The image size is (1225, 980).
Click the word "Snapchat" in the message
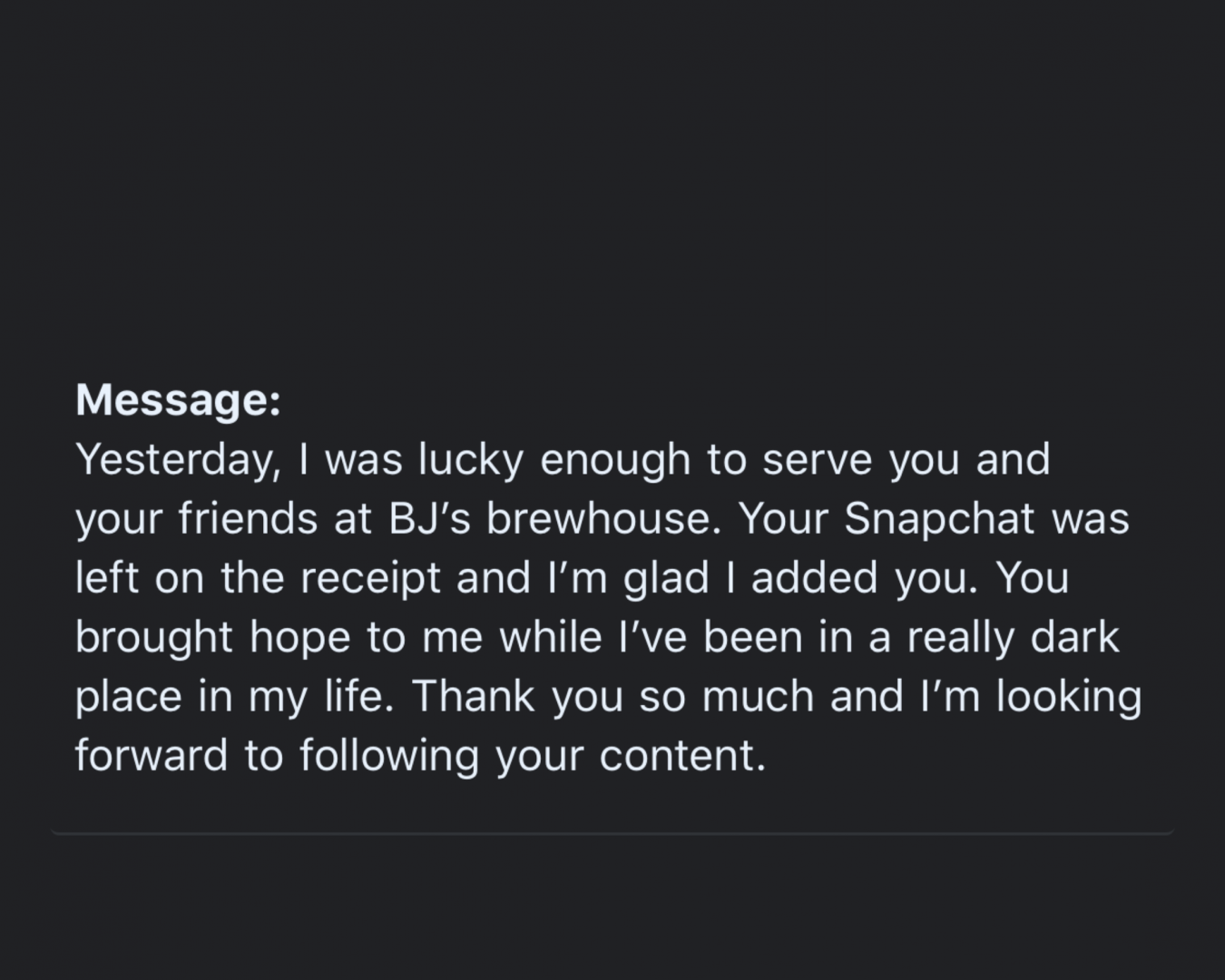[x=939, y=519]
